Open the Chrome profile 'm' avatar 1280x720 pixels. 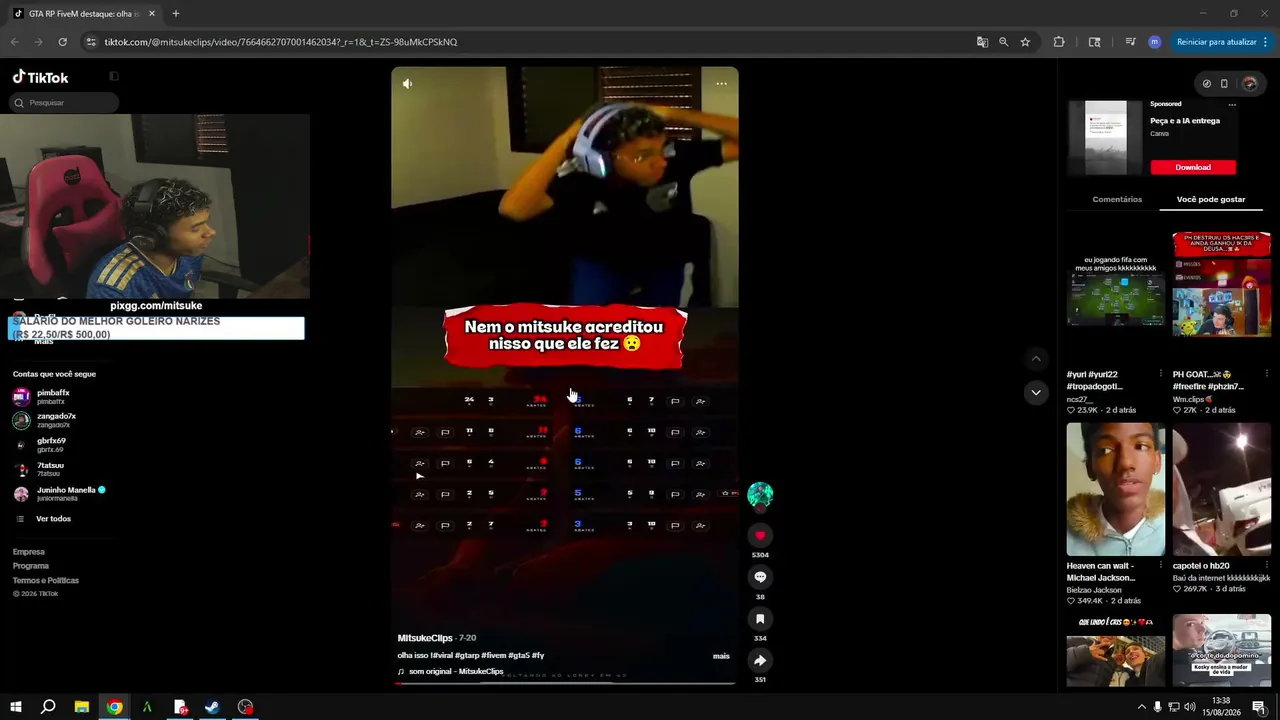point(1154,42)
